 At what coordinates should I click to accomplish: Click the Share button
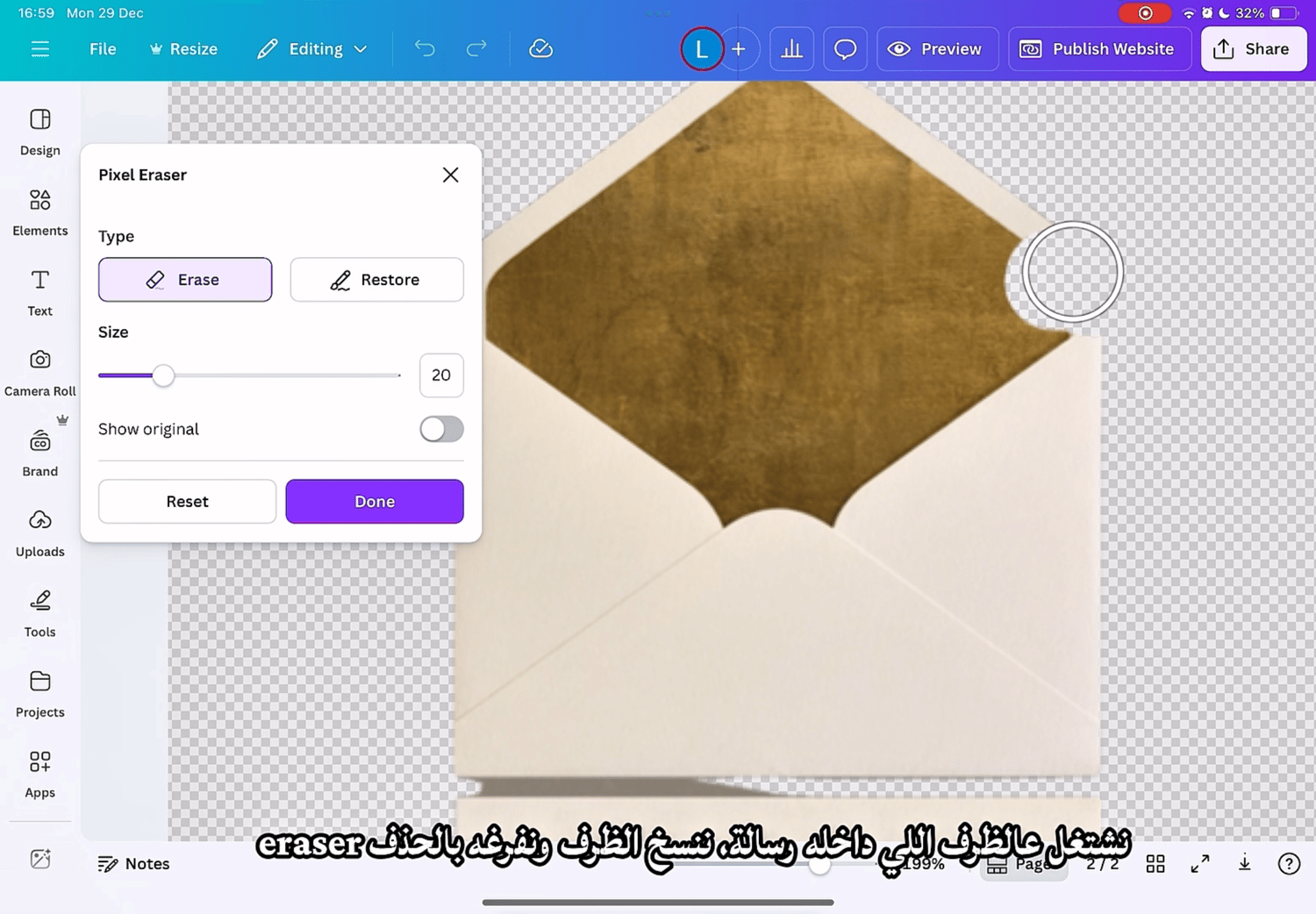click(x=1253, y=49)
